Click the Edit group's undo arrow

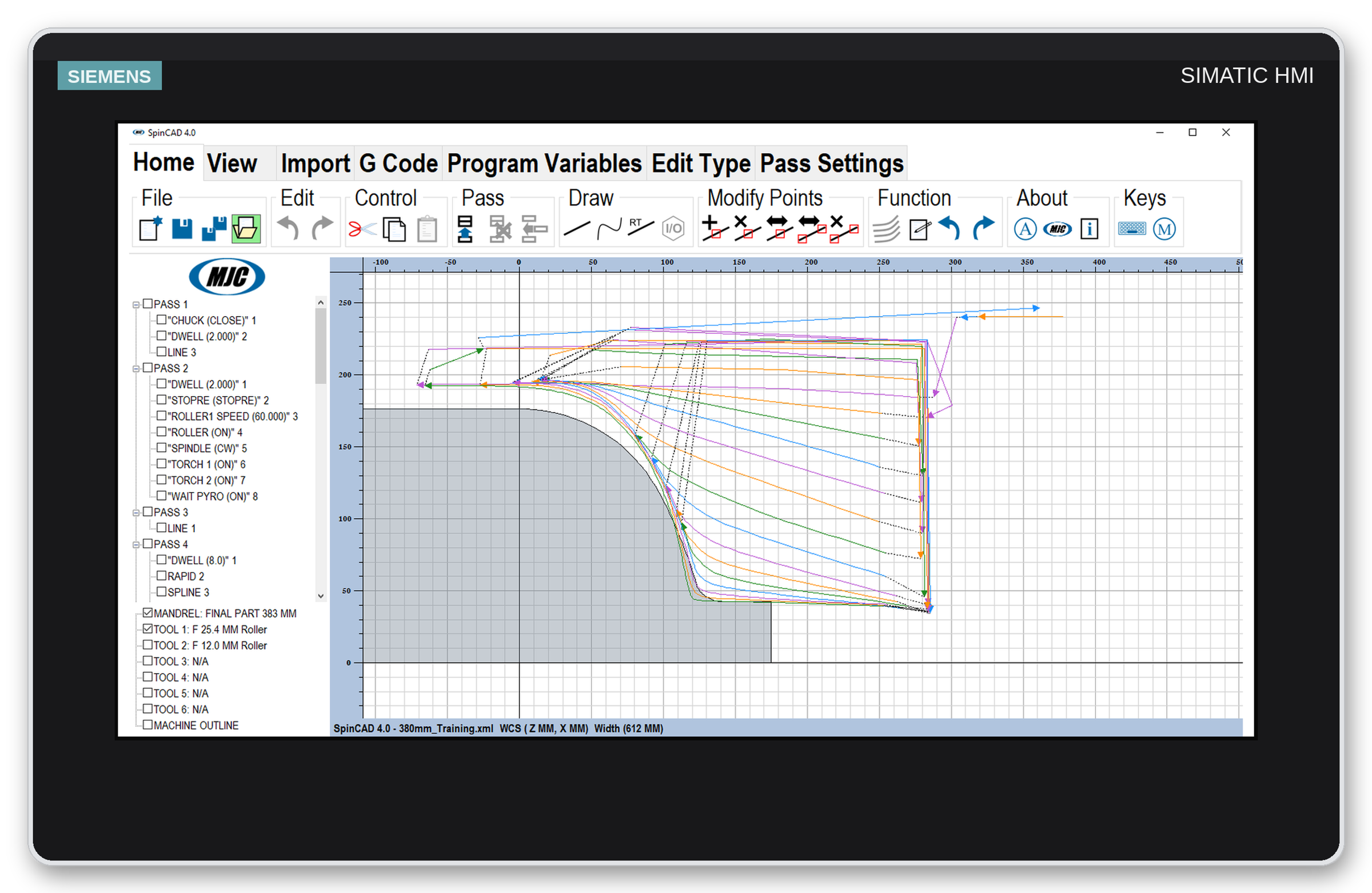(288, 228)
